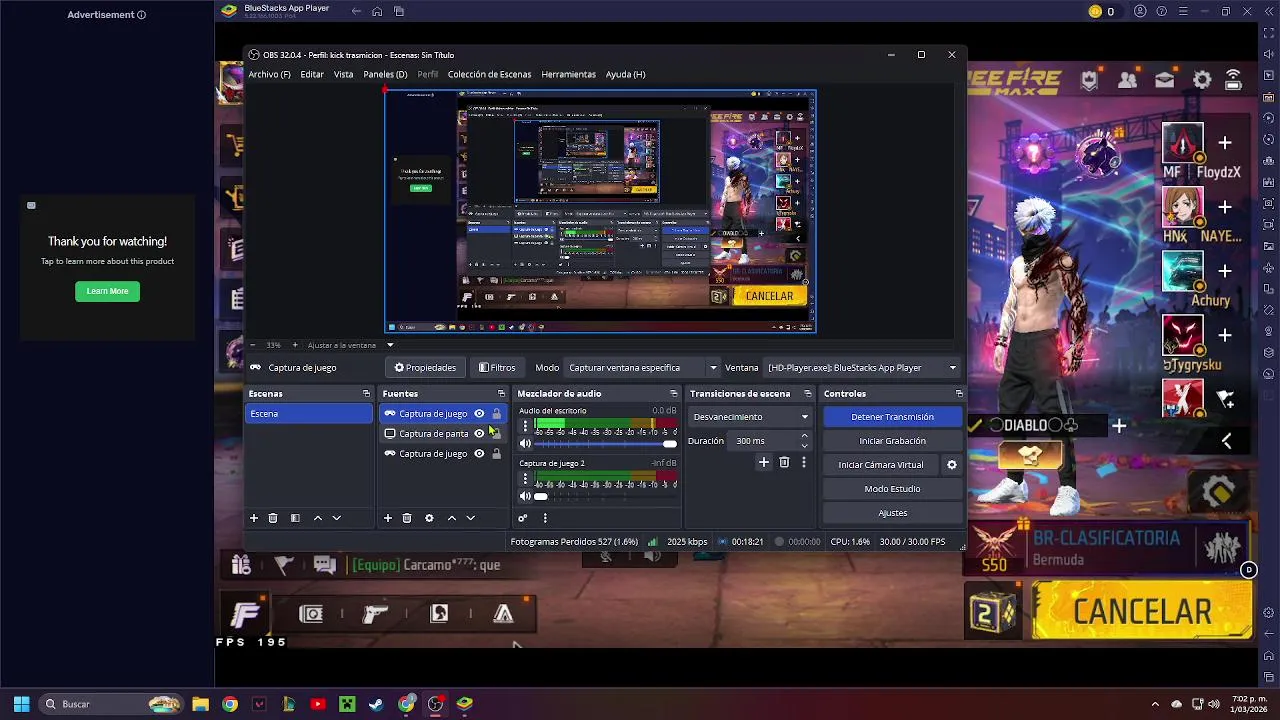Click Modo Estudio button
1280x720 pixels.
892,489
